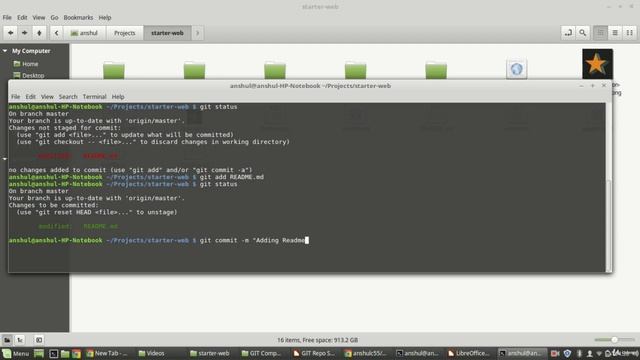Click the right path-bar scroll arrow

[x=198, y=33]
